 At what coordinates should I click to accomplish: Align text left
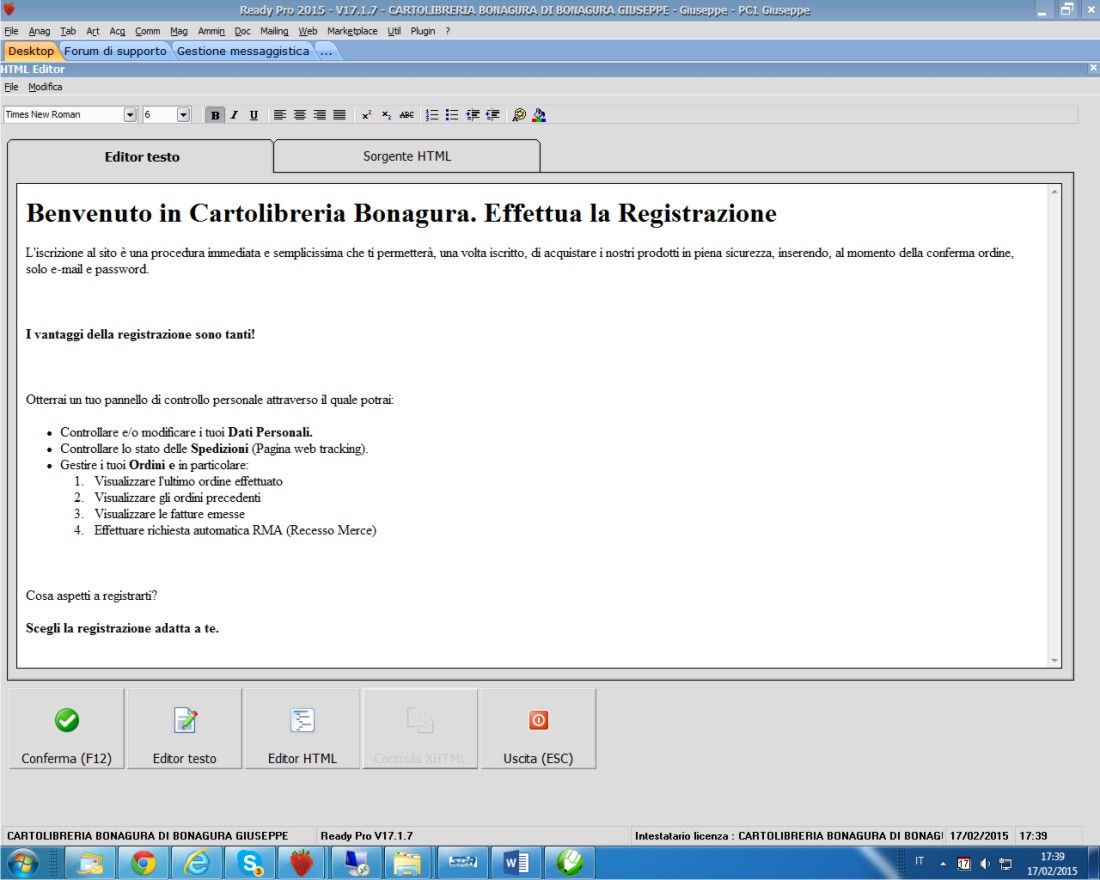(x=280, y=115)
